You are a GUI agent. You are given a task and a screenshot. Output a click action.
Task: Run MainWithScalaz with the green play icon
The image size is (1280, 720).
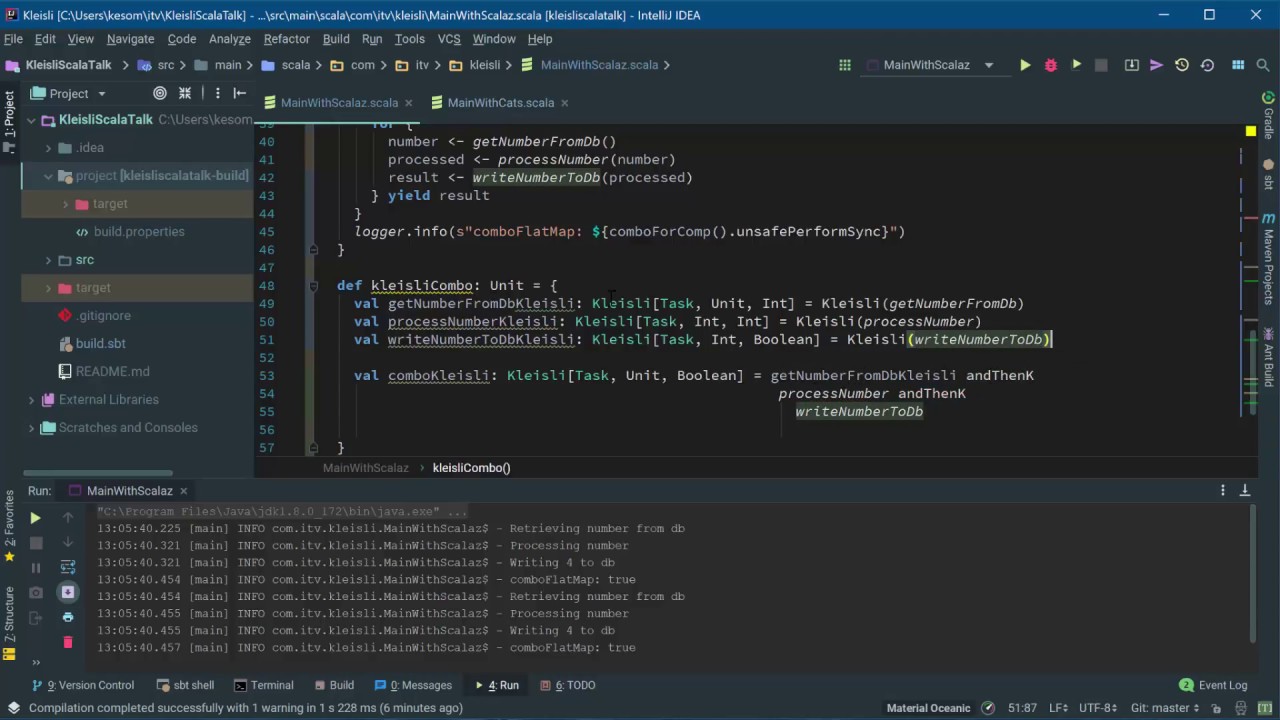click(1025, 65)
